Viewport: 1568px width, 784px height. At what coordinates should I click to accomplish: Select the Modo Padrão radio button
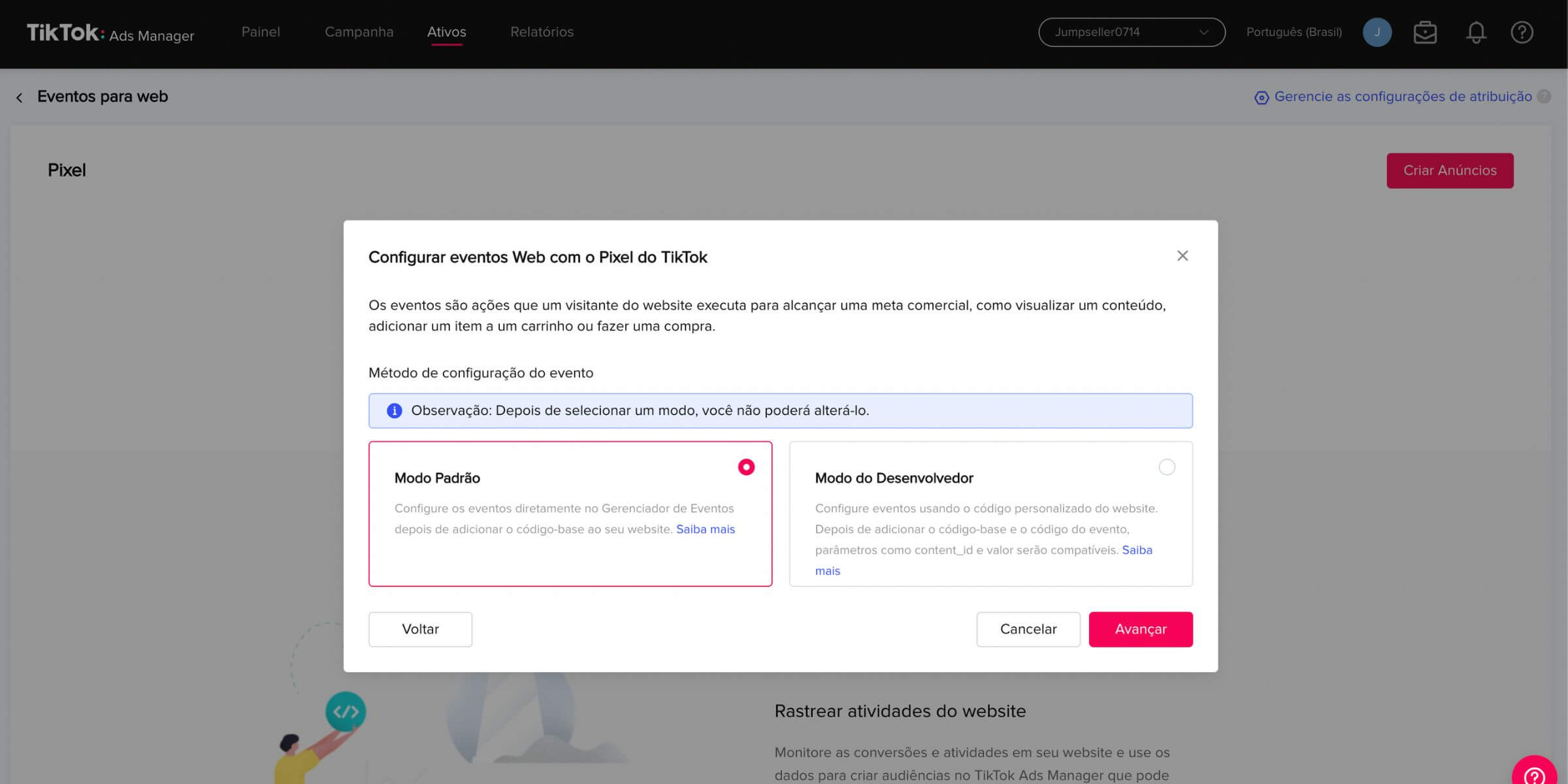click(x=746, y=467)
